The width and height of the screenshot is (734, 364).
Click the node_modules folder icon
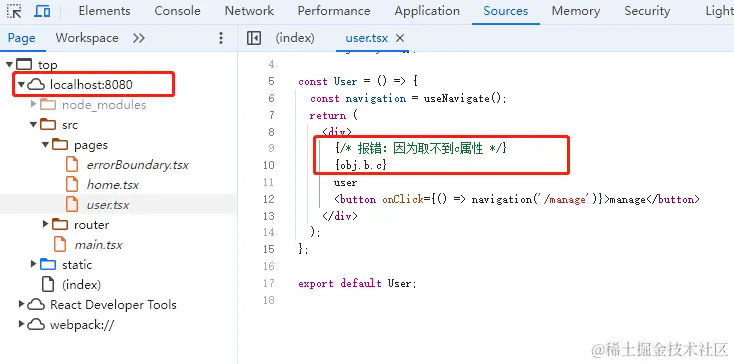pyautogui.click(x=48, y=104)
